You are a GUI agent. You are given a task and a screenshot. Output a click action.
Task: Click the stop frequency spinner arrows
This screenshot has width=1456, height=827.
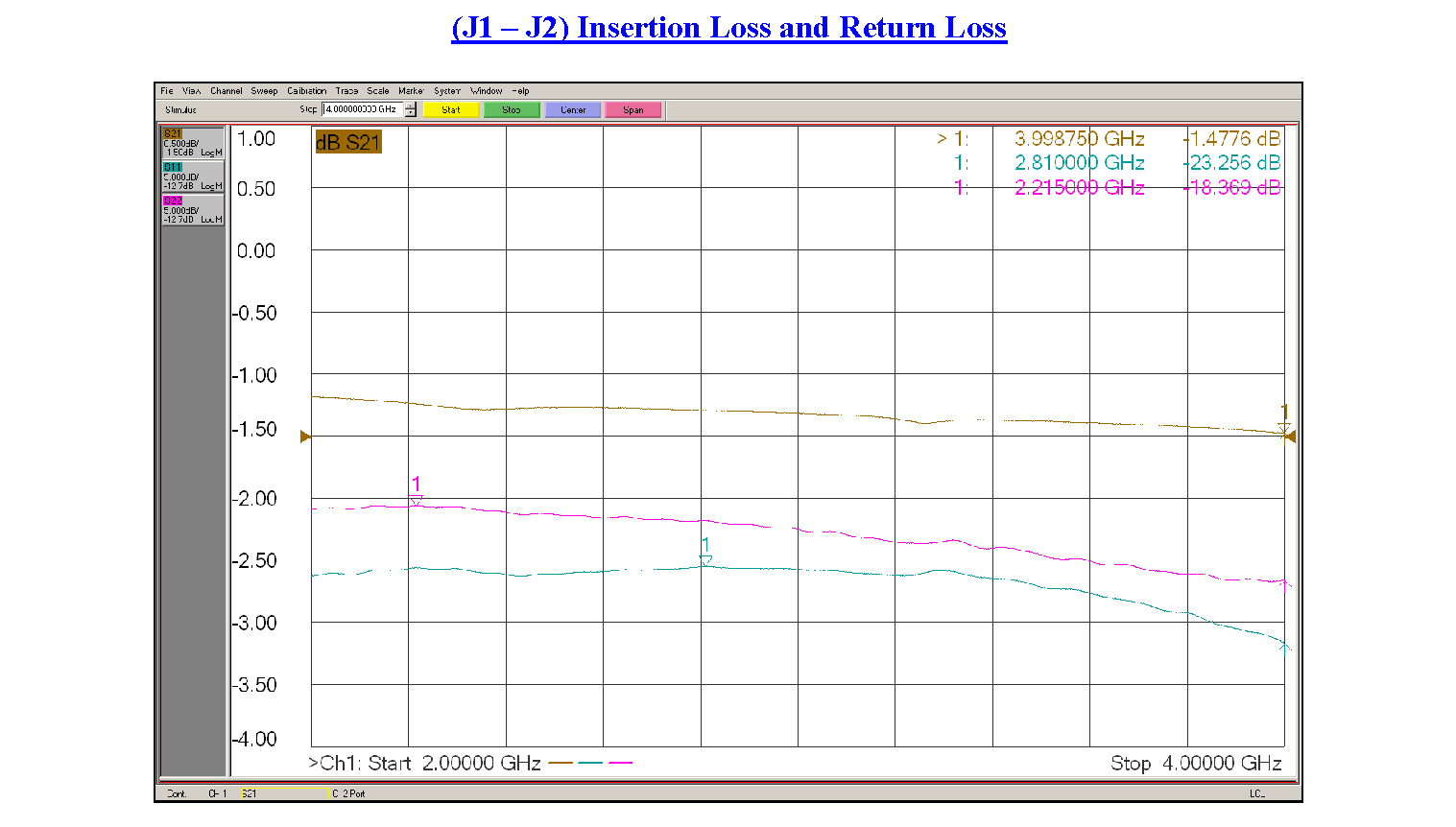point(411,110)
